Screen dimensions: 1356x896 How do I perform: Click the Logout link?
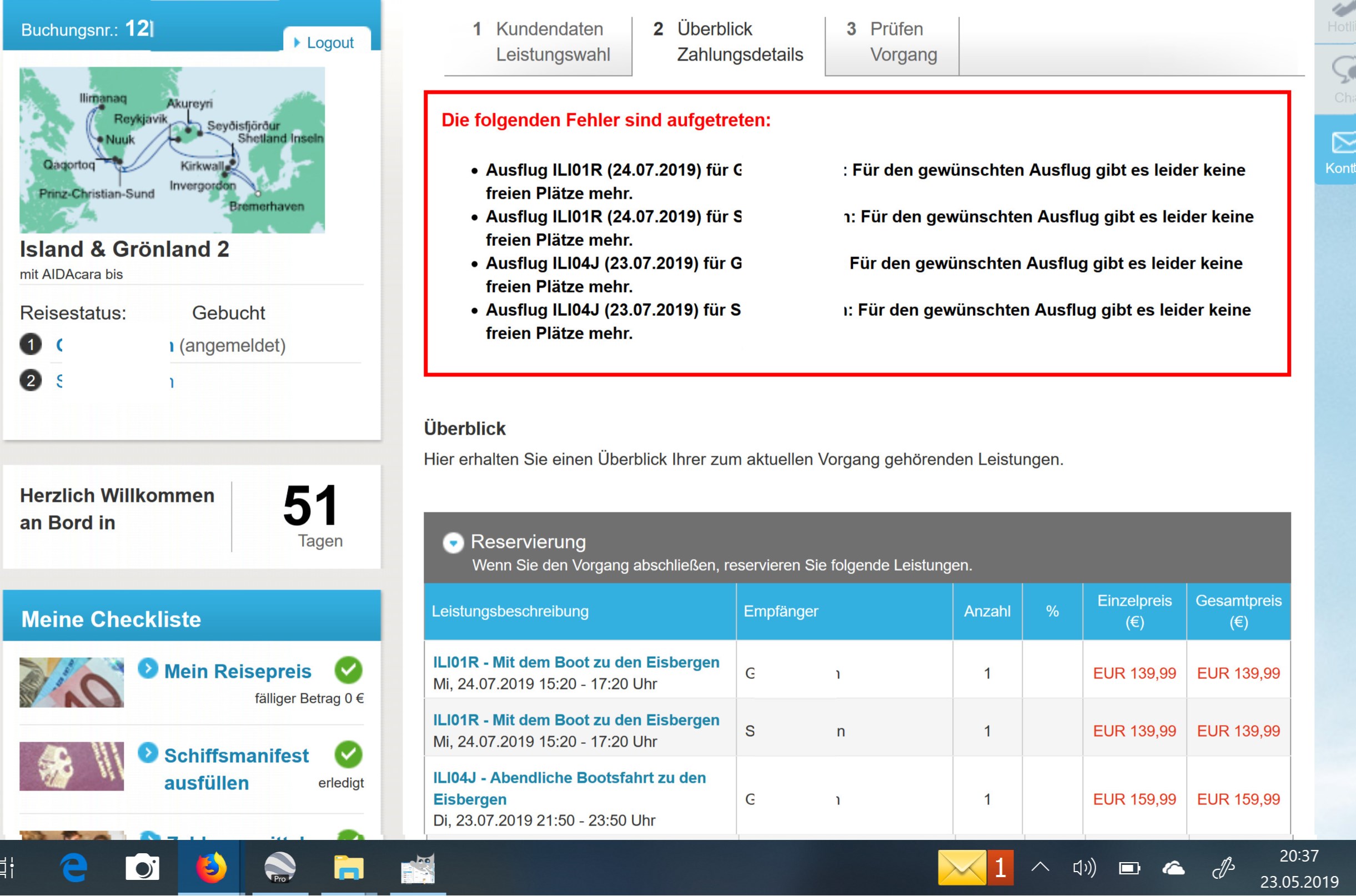(330, 43)
